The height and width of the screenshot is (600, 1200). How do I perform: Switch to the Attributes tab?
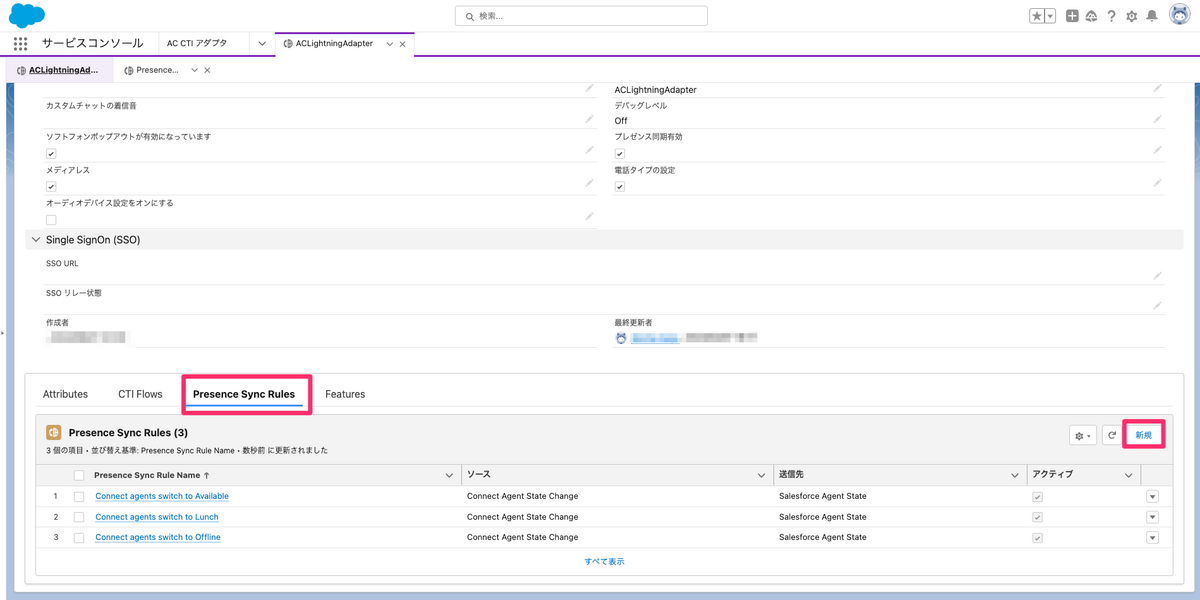coord(65,394)
